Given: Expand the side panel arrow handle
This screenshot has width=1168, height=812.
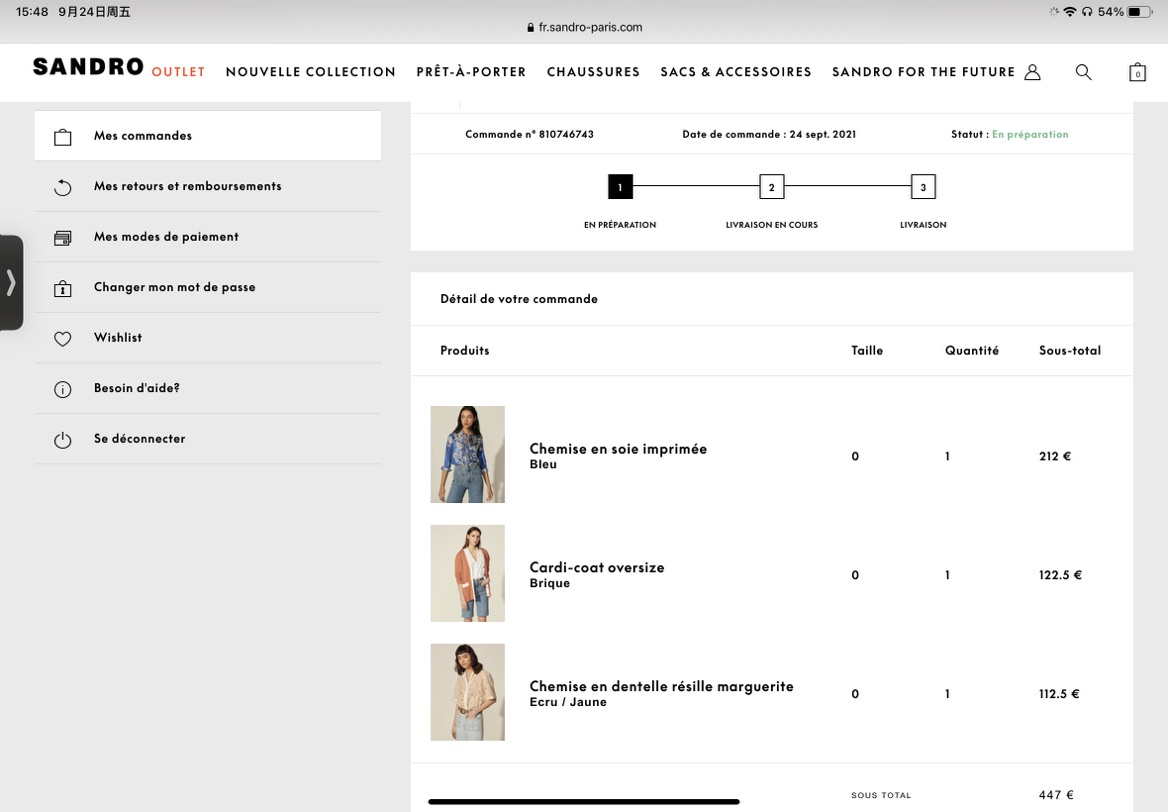Looking at the screenshot, I should pos(11,283).
